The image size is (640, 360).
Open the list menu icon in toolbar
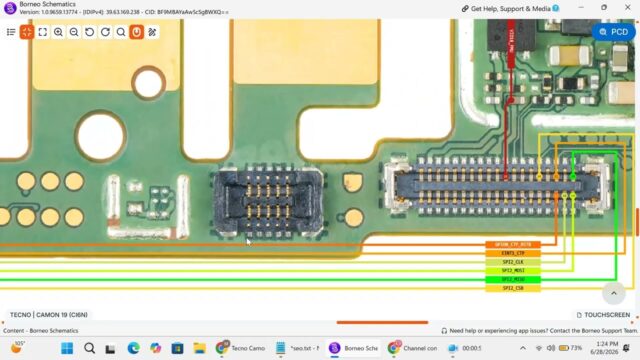[x=11, y=32]
